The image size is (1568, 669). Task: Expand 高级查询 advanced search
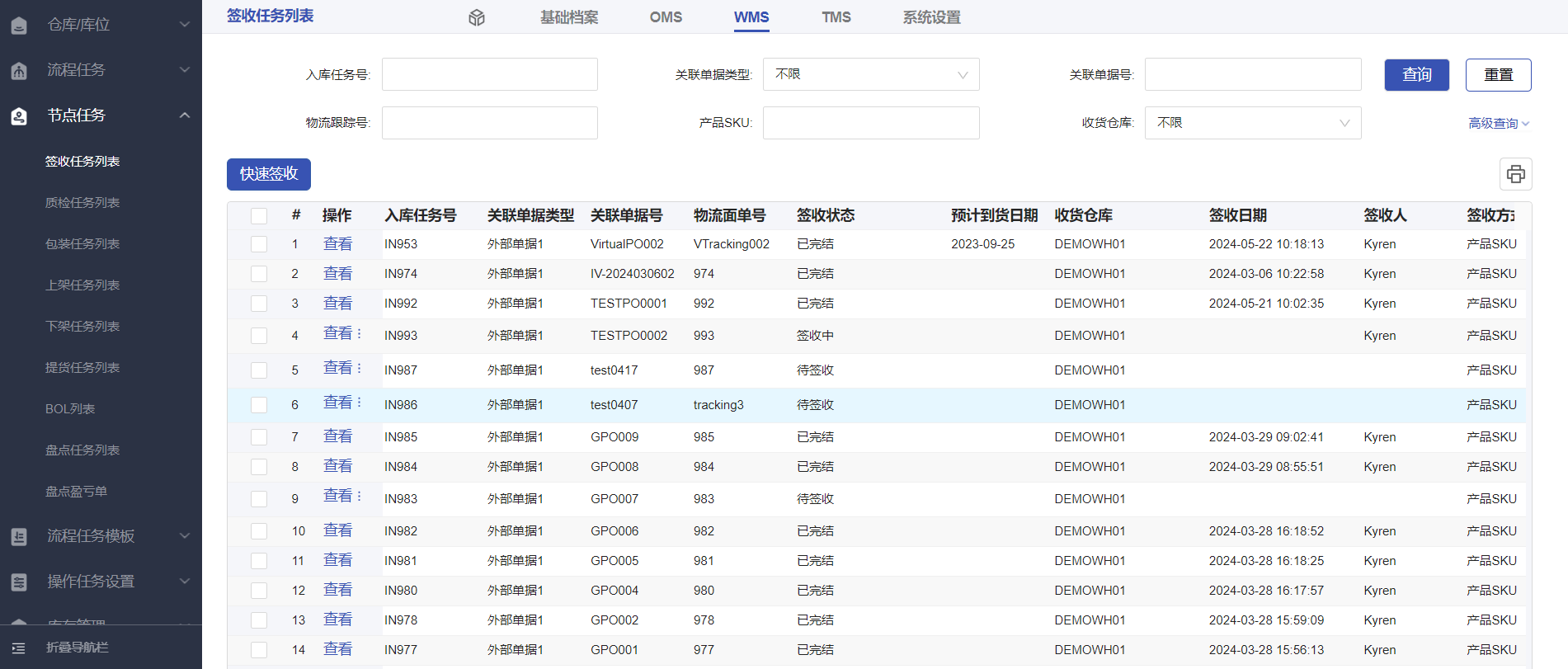(x=1499, y=124)
